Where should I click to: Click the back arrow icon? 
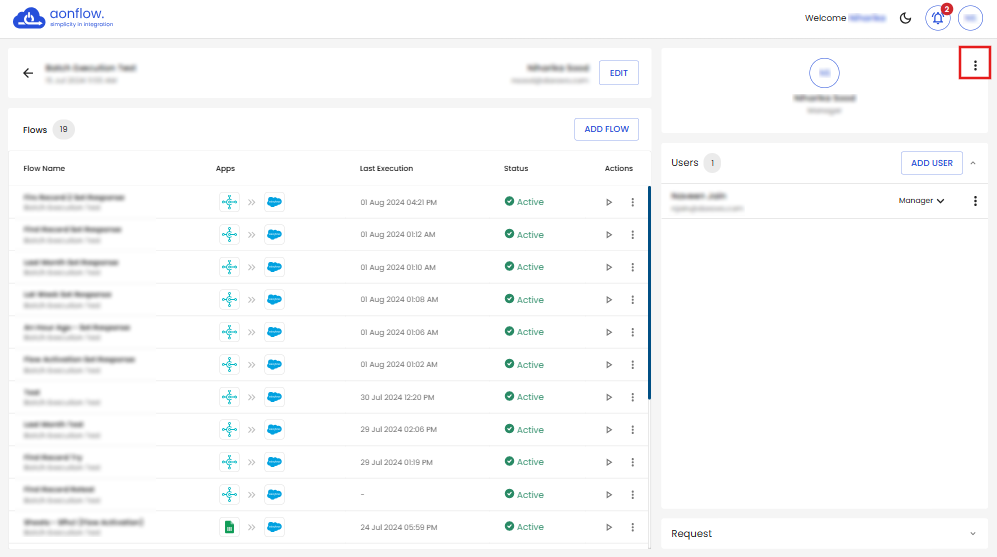28,73
